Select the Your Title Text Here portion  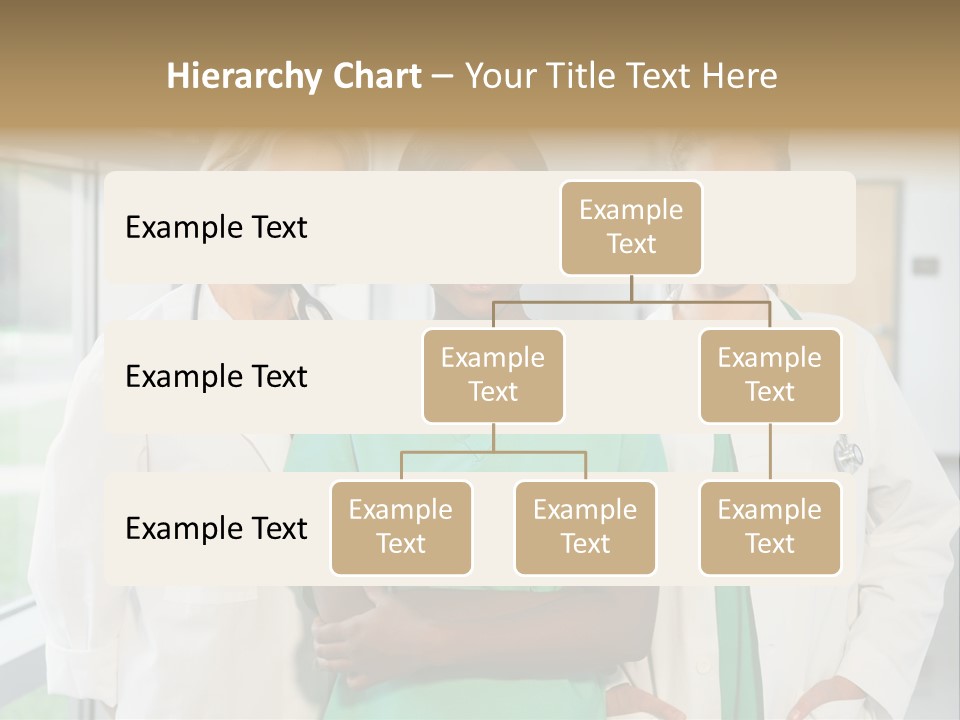621,75
